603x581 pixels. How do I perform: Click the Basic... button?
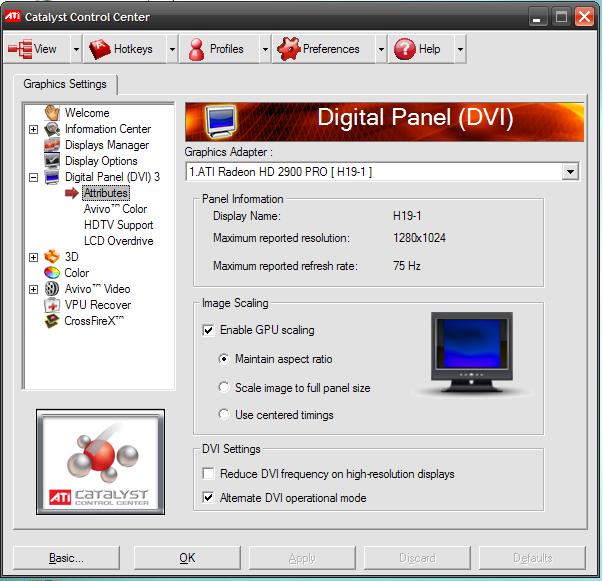coord(66,558)
